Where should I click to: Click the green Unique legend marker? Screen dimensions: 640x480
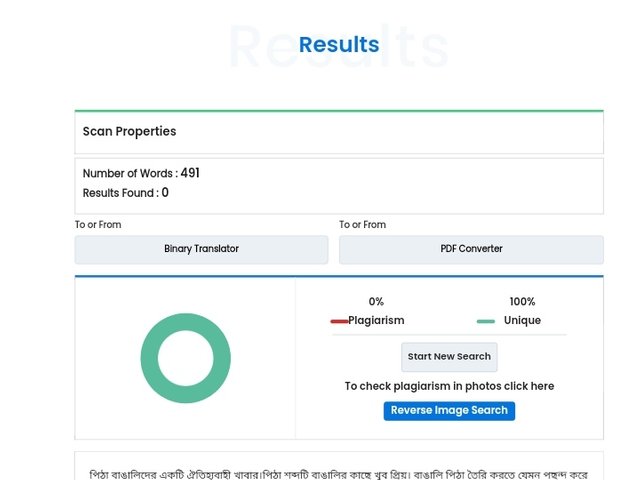pos(486,322)
